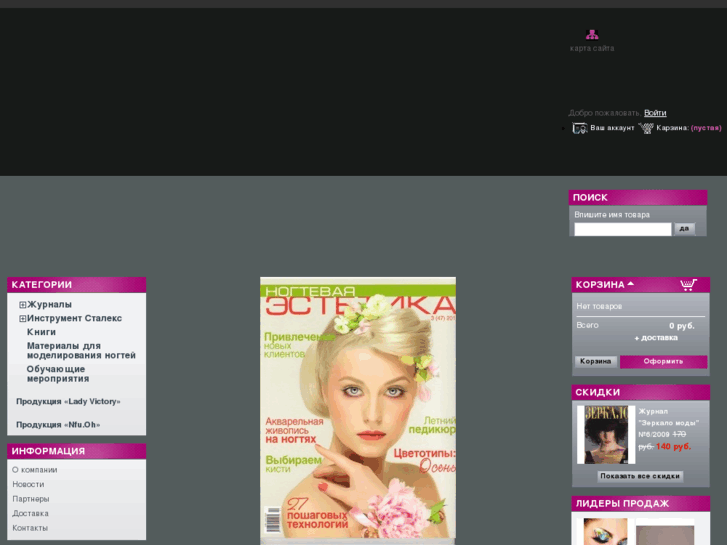The height and width of the screenshot is (545, 727).
Task: Click the 'карта сайта' link
Action: pyautogui.click(x=592, y=48)
